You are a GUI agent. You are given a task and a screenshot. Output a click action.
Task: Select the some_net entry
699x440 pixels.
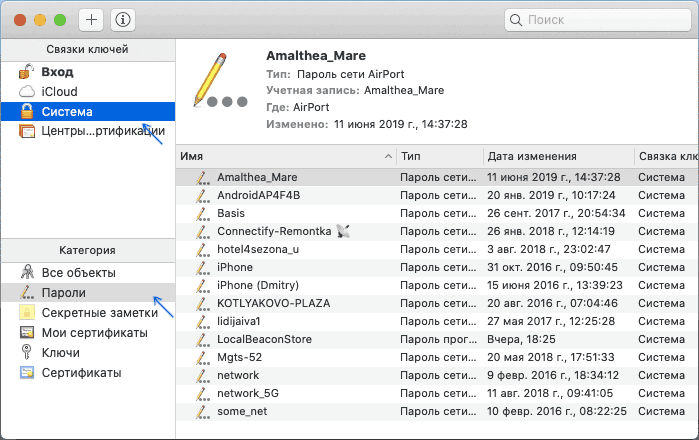click(x=437, y=411)
